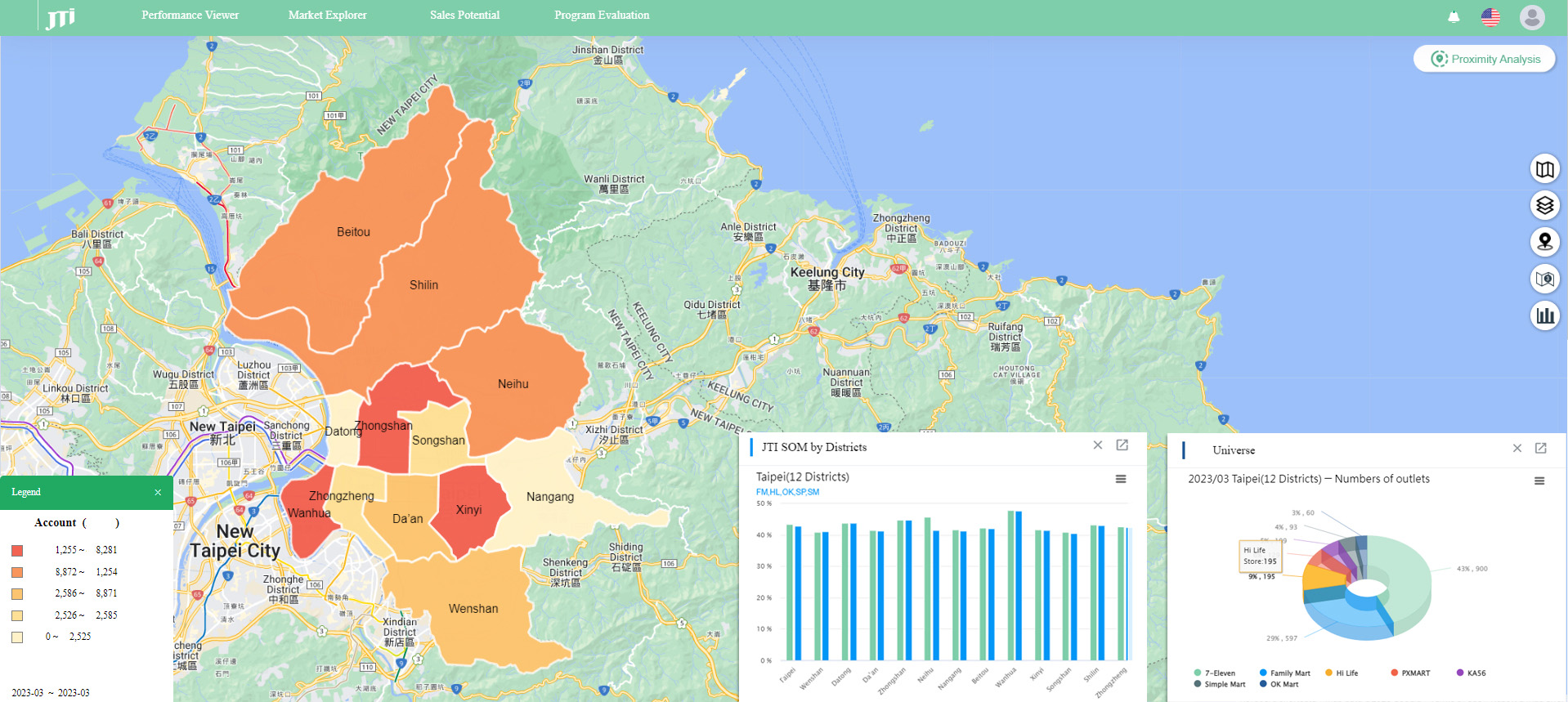Click the Proximity Analysis button
The width and height of the screenshot is (1568, 702).
(1485, 59)
